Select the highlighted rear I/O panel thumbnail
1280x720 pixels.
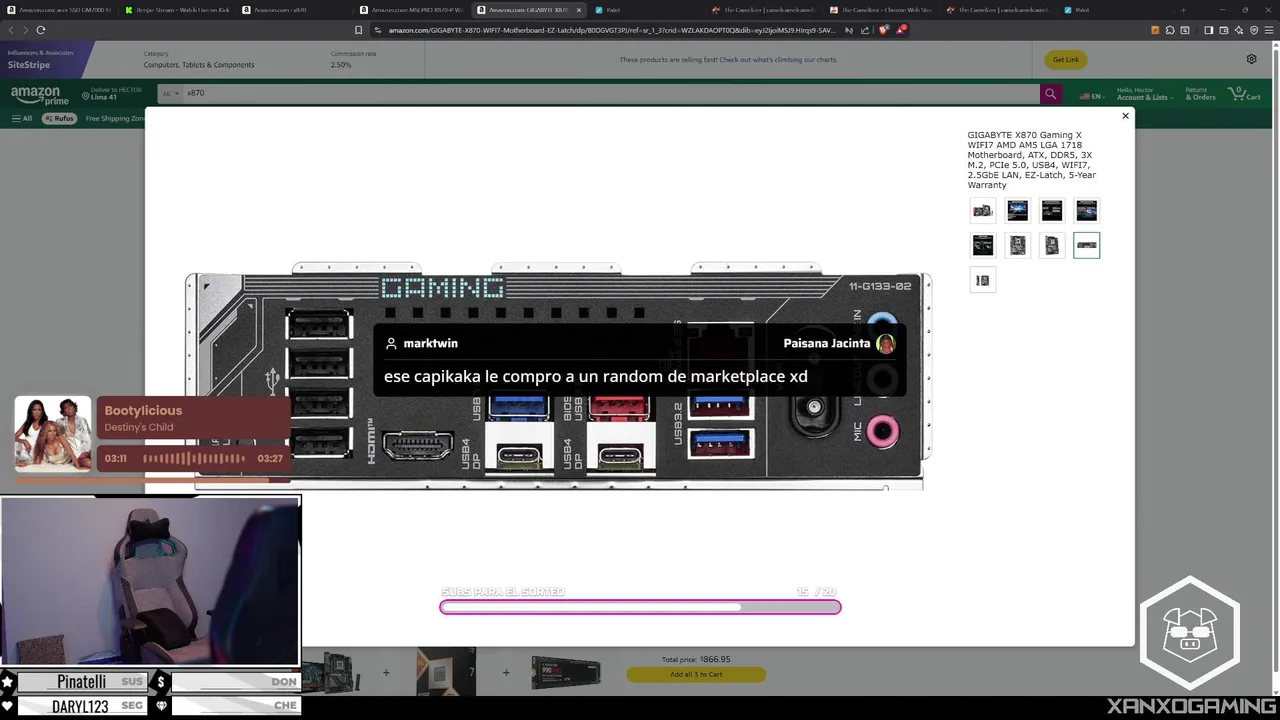coord(1086,245)
